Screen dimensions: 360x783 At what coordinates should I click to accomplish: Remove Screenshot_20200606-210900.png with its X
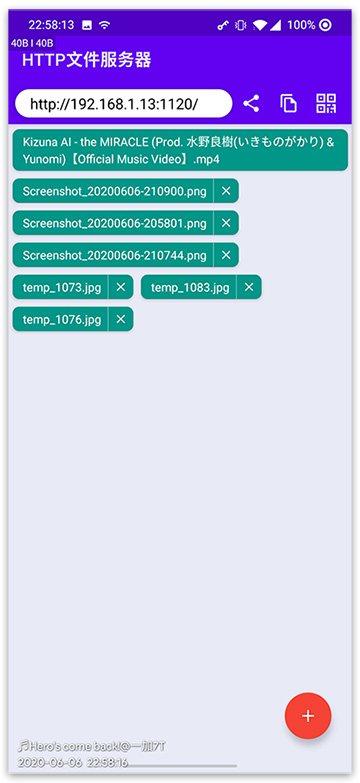[x=226, y=191]
